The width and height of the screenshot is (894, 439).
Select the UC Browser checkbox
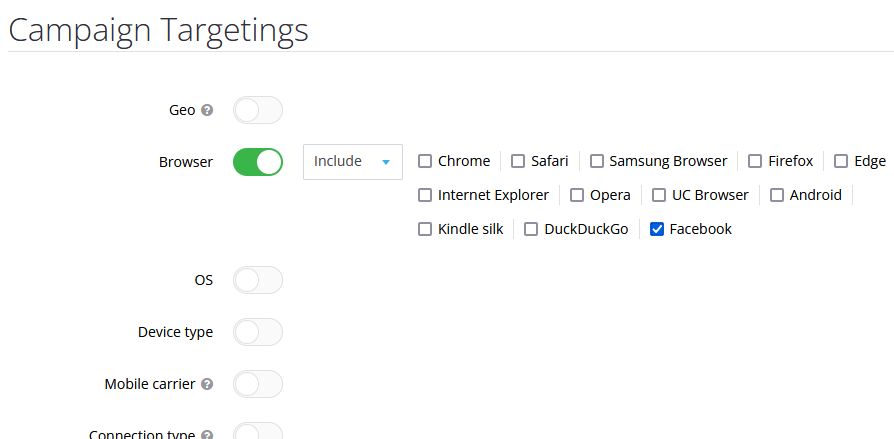pyautogui.click(x=659, y=195)
